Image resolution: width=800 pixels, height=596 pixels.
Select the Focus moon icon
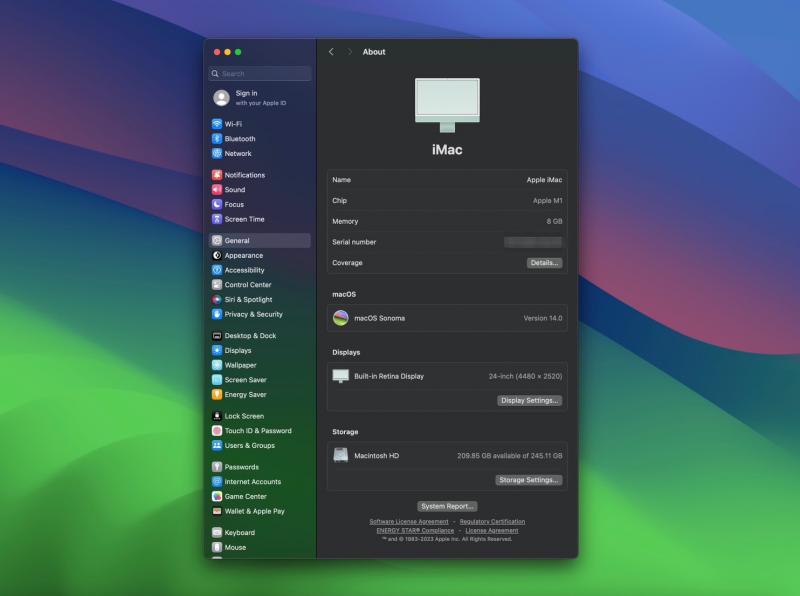[217, 205]
